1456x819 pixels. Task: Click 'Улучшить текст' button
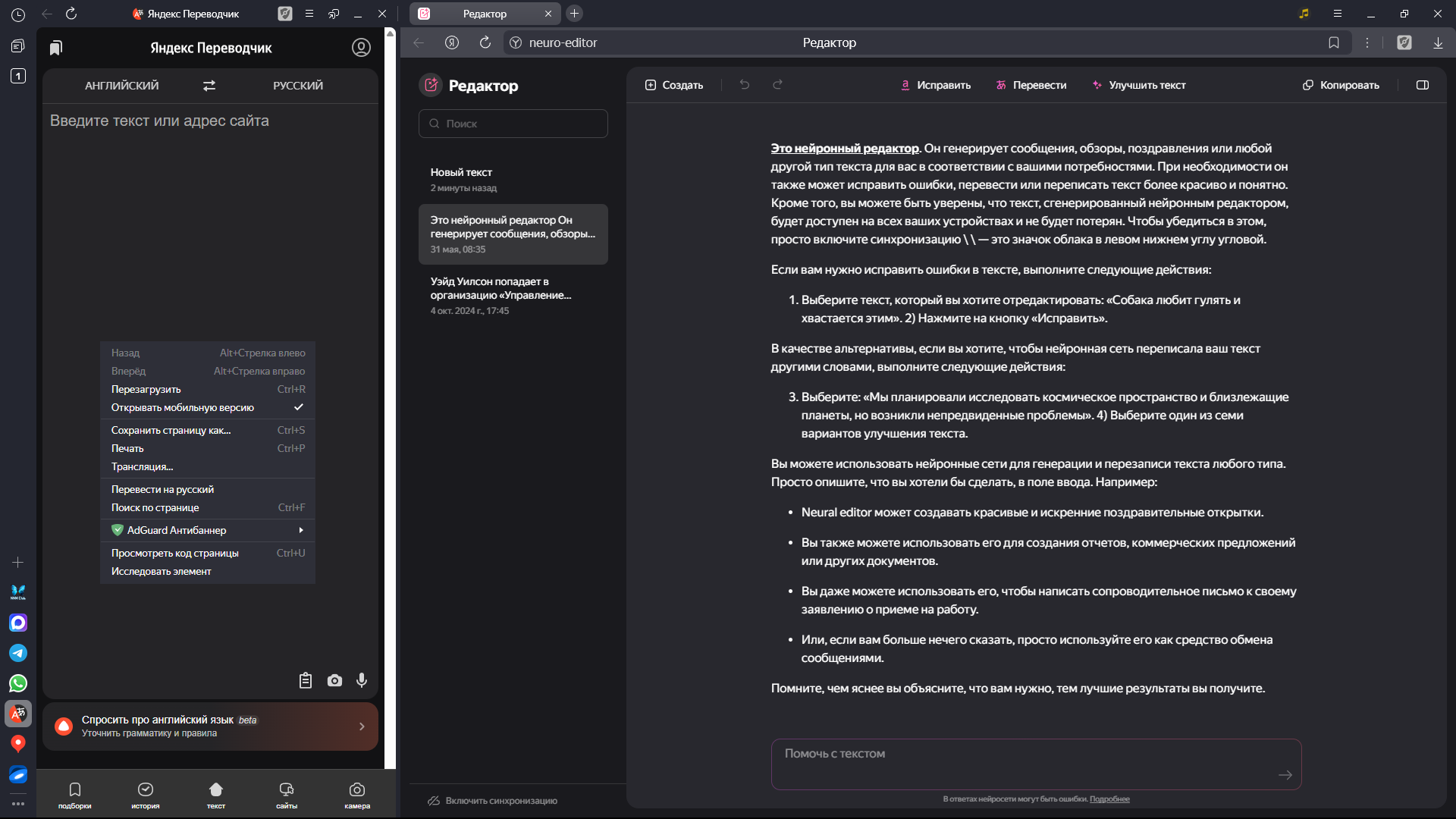1139,85
